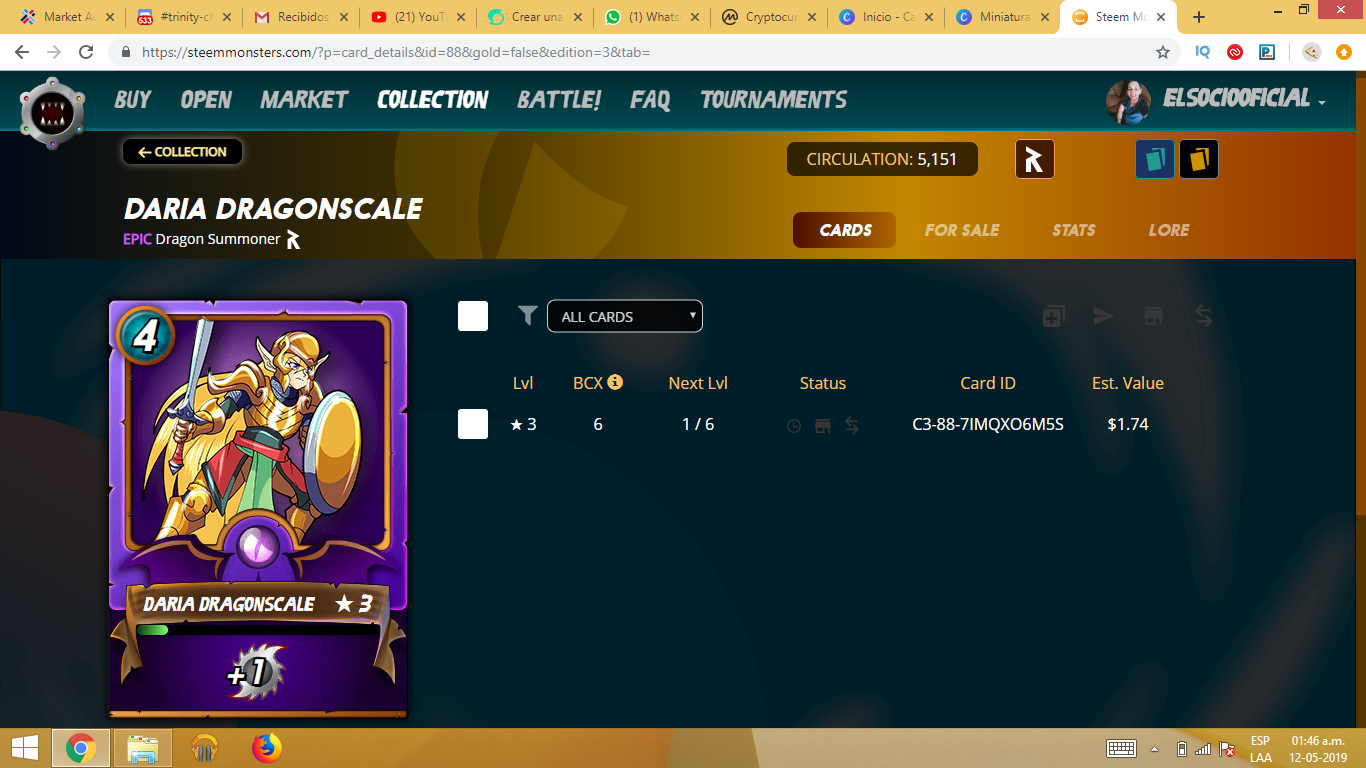Click the Next Lvl value 1 / 6
The image size is (1366, 768).
pos(698,424)
